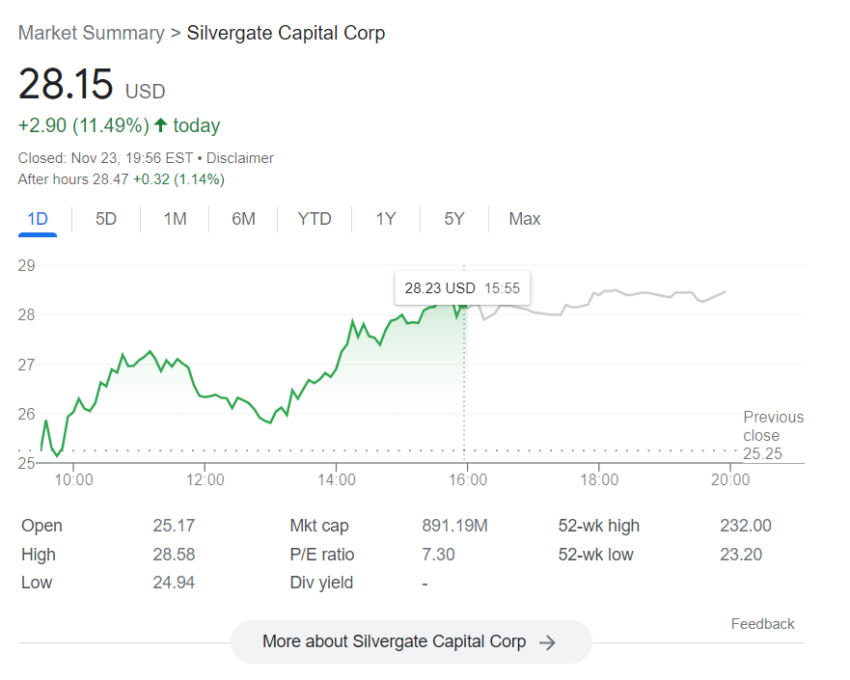The width and height of the screenshot is (850, 680).
Task: Click the Previous close 25.25 label
Action: point(773,435)
